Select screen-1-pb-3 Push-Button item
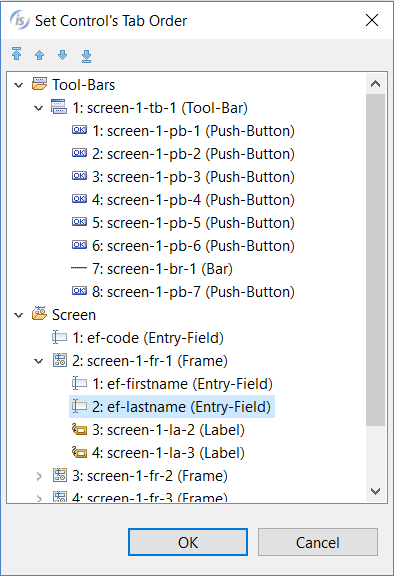394x576 pixels. [193, 177]
